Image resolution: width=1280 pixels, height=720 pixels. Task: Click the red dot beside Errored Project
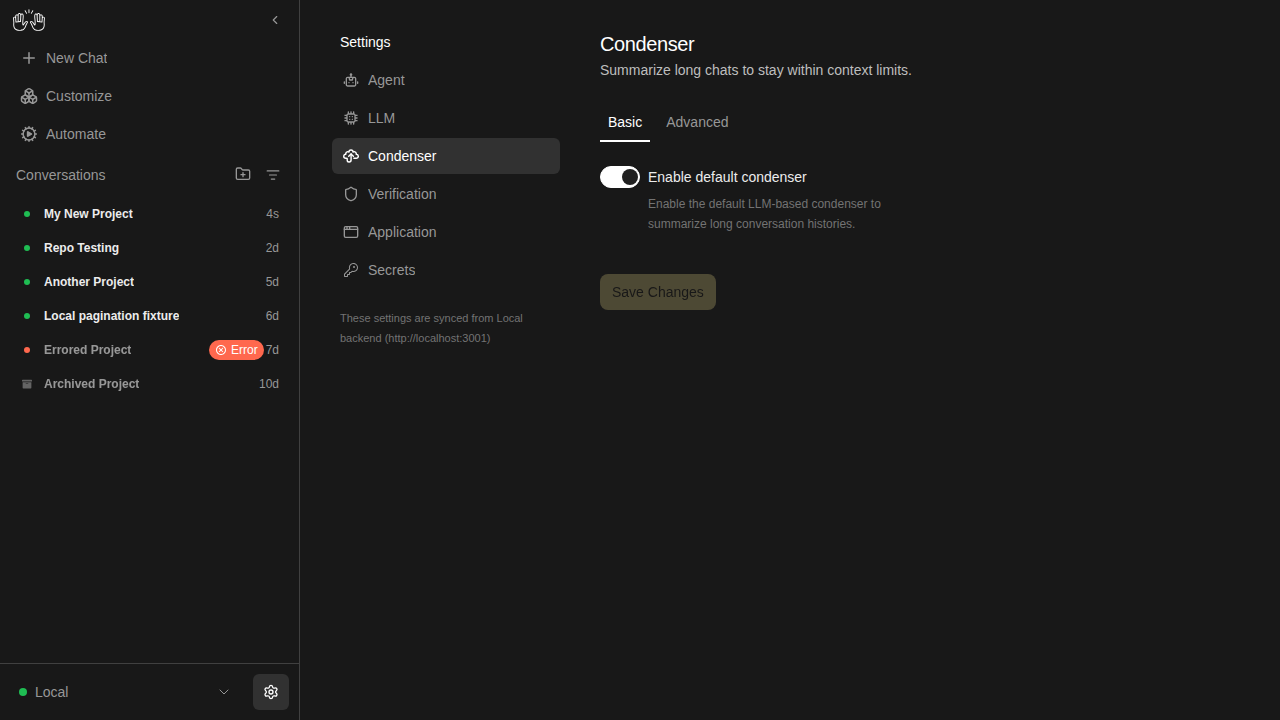27,350
